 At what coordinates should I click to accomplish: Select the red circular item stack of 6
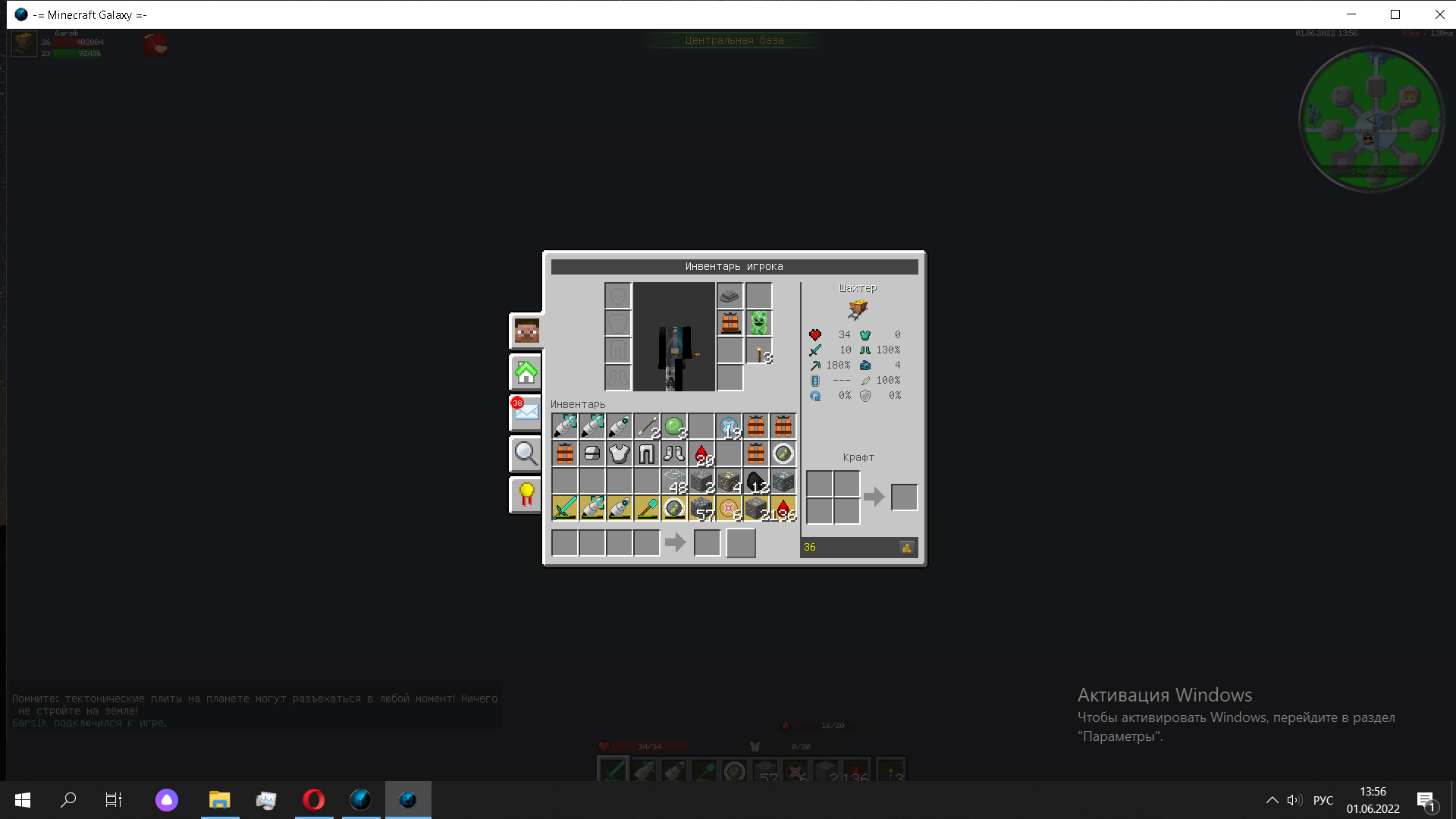pos(729,508)
